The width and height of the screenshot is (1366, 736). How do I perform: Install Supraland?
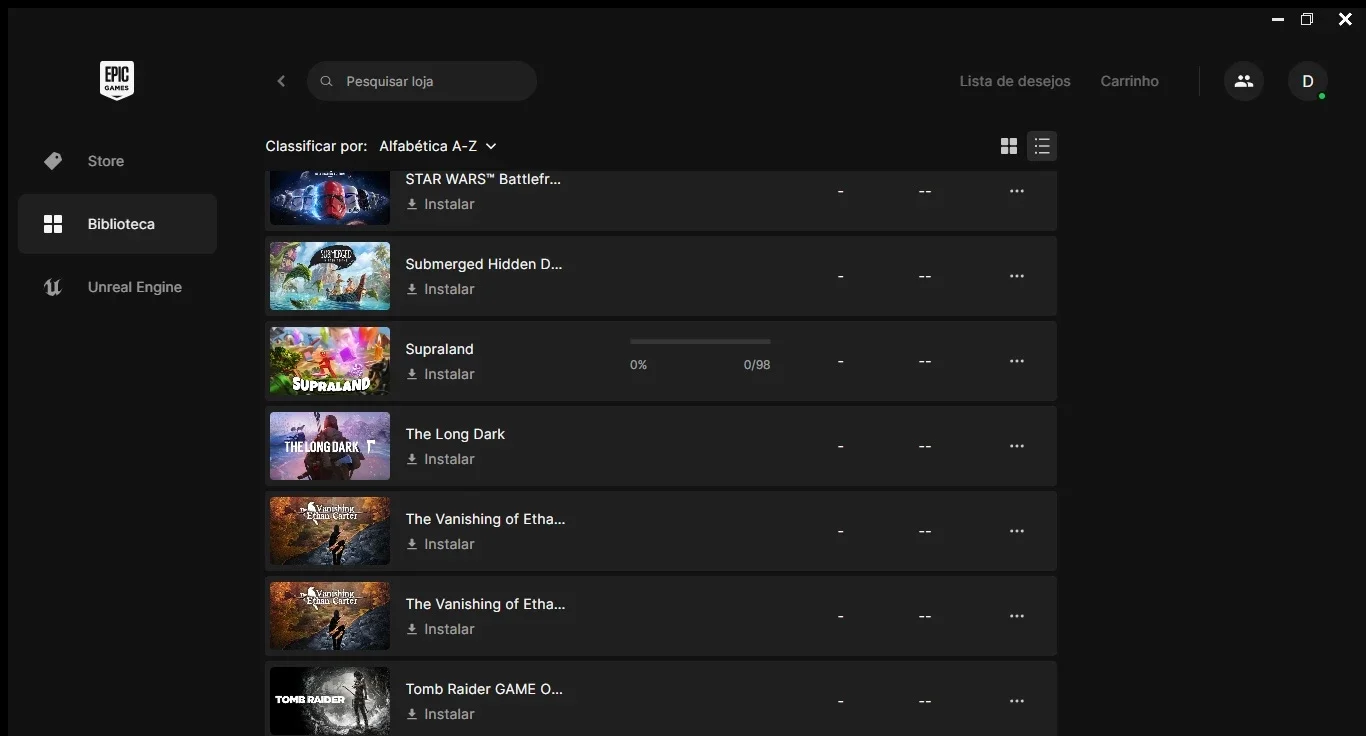pos(440,374)
